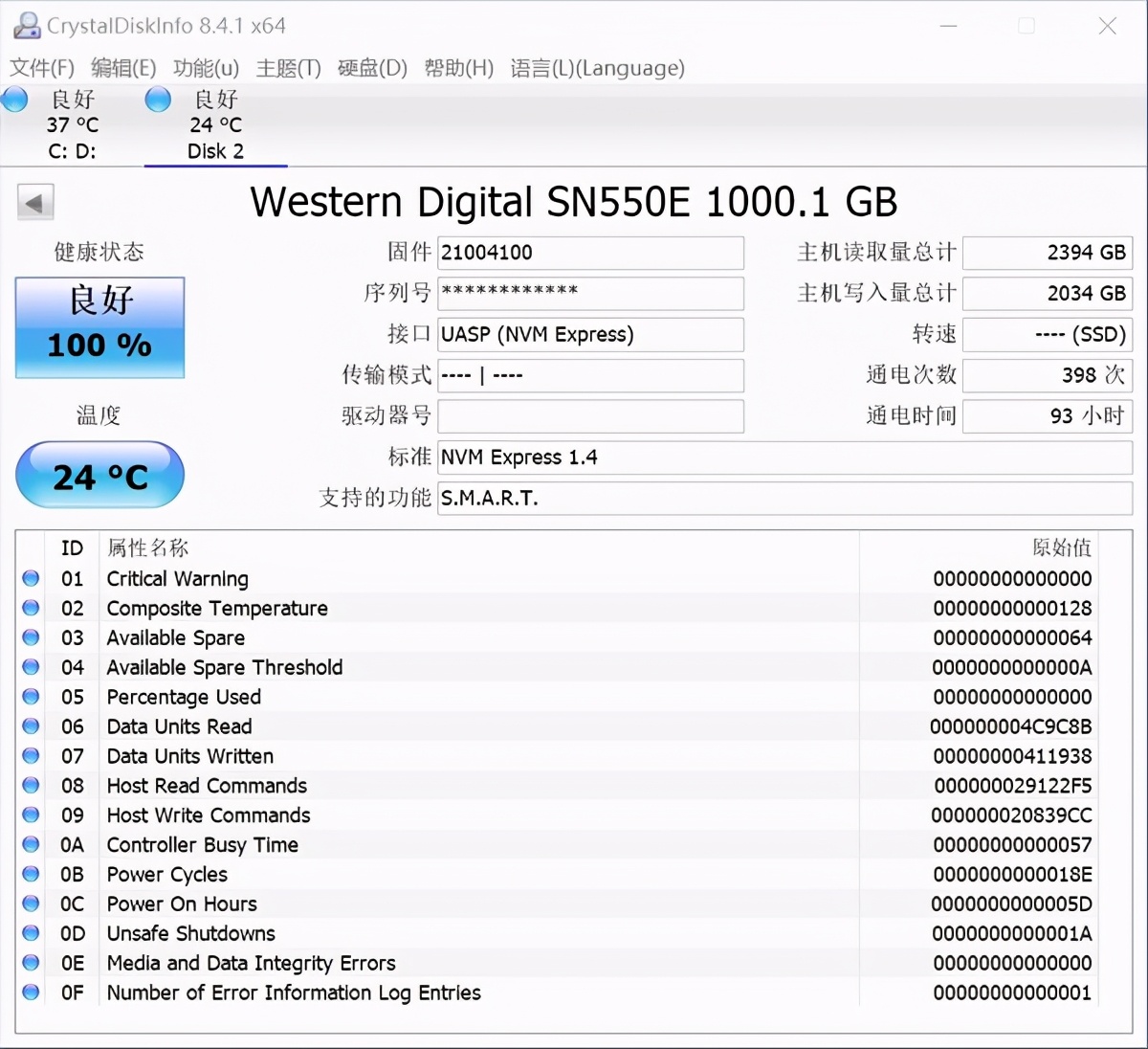This screenshot has width=1148, height=1049.
Task: Click the ID column header
Action: (72, 548)
